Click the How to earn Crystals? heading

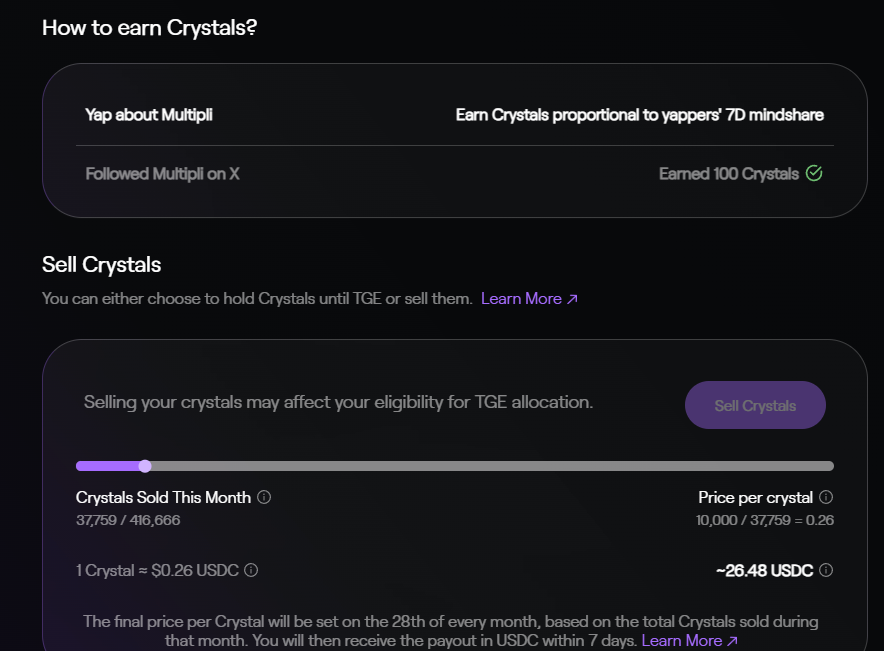pos(150,28)
